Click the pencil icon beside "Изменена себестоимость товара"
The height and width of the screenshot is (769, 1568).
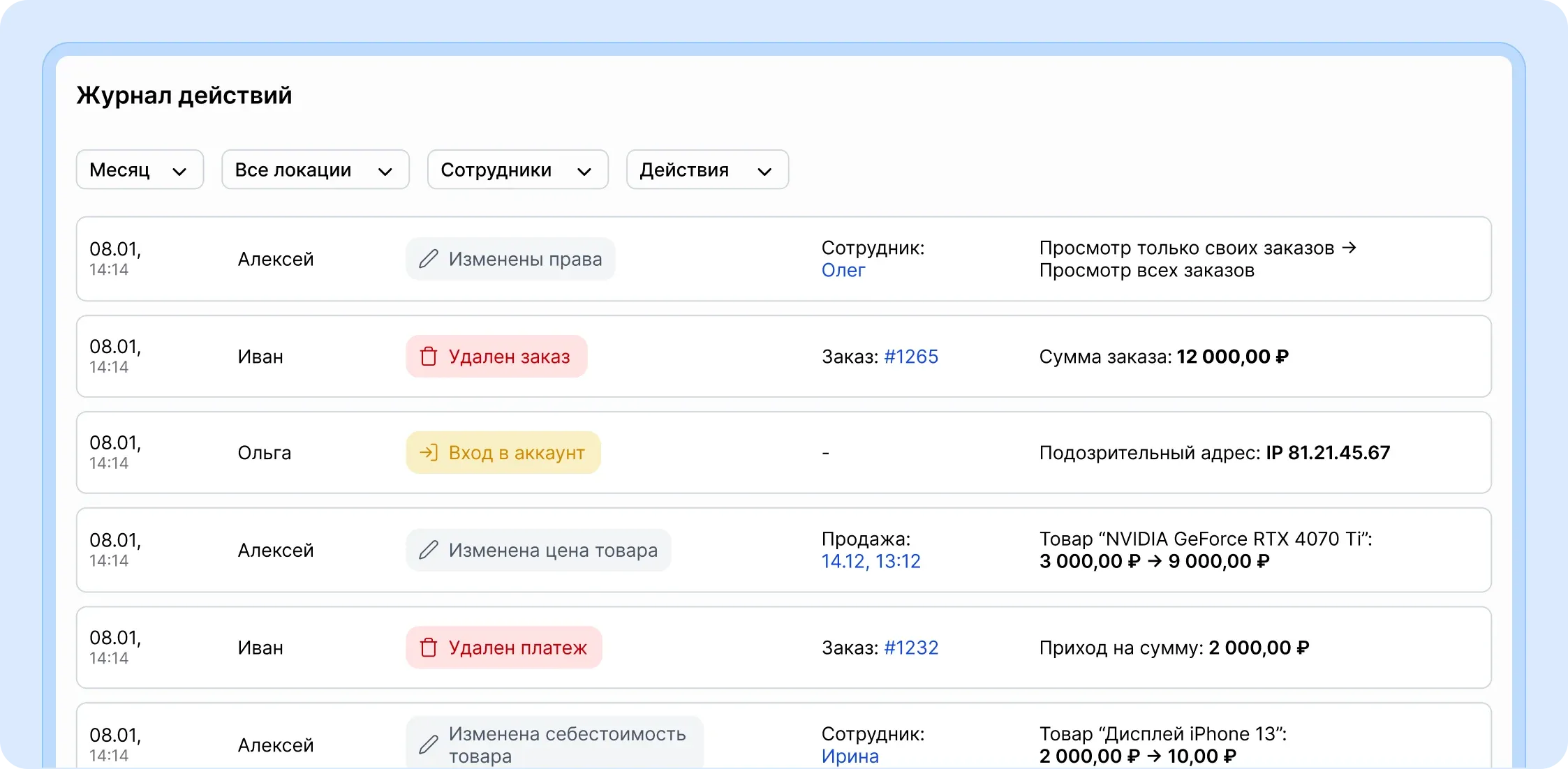(x=428, y=745)
